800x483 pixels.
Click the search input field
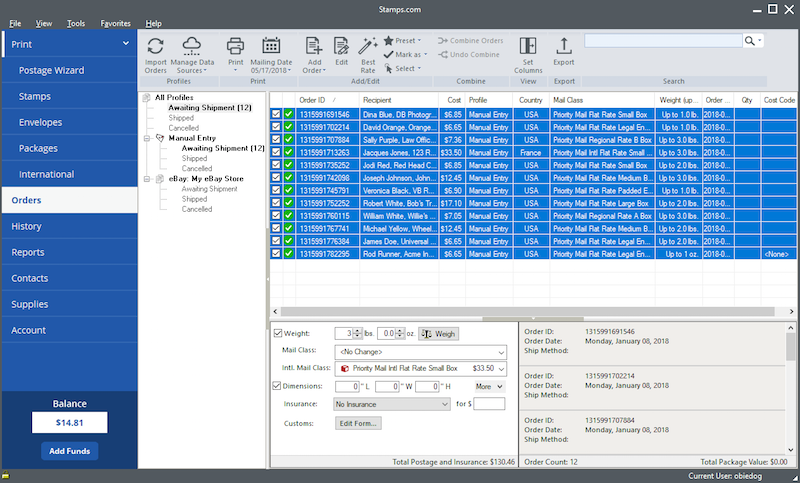pyautogui.click(x=663, y=41)
